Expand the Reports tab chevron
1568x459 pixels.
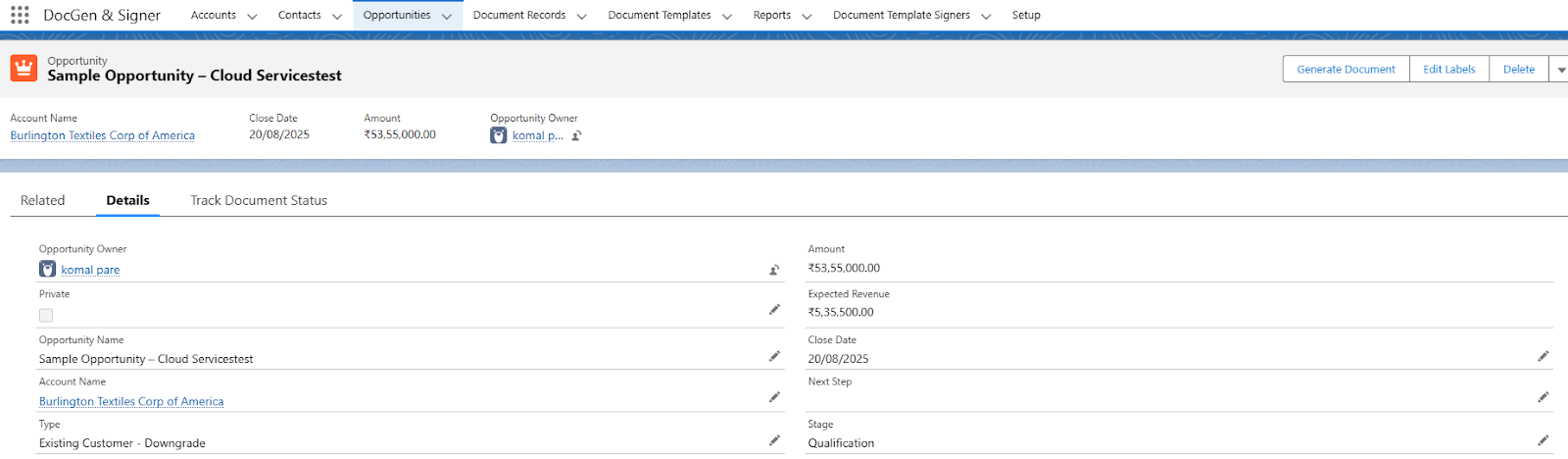coord(807,17)
